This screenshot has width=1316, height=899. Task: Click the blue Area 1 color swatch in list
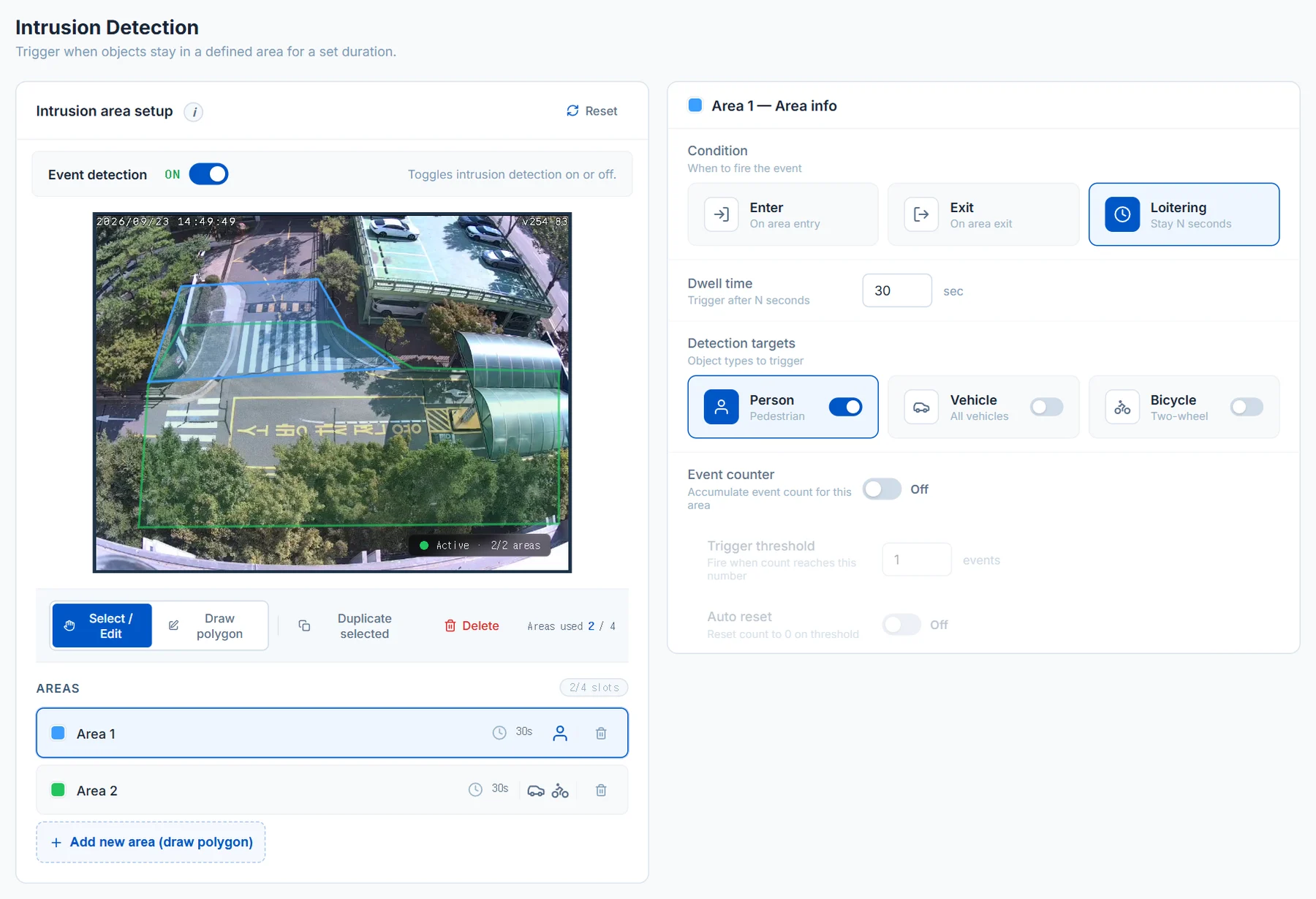(x=58, y=733)
